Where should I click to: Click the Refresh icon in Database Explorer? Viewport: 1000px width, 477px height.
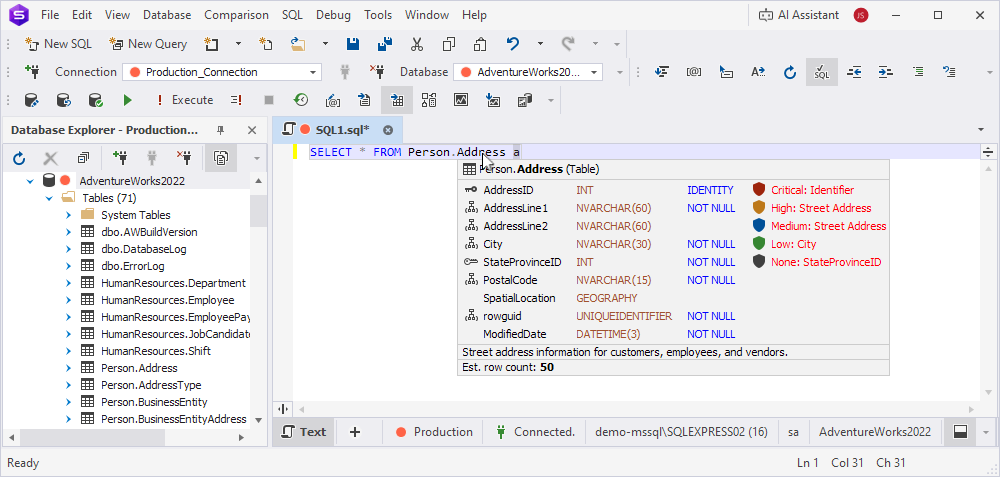point(19,158)
